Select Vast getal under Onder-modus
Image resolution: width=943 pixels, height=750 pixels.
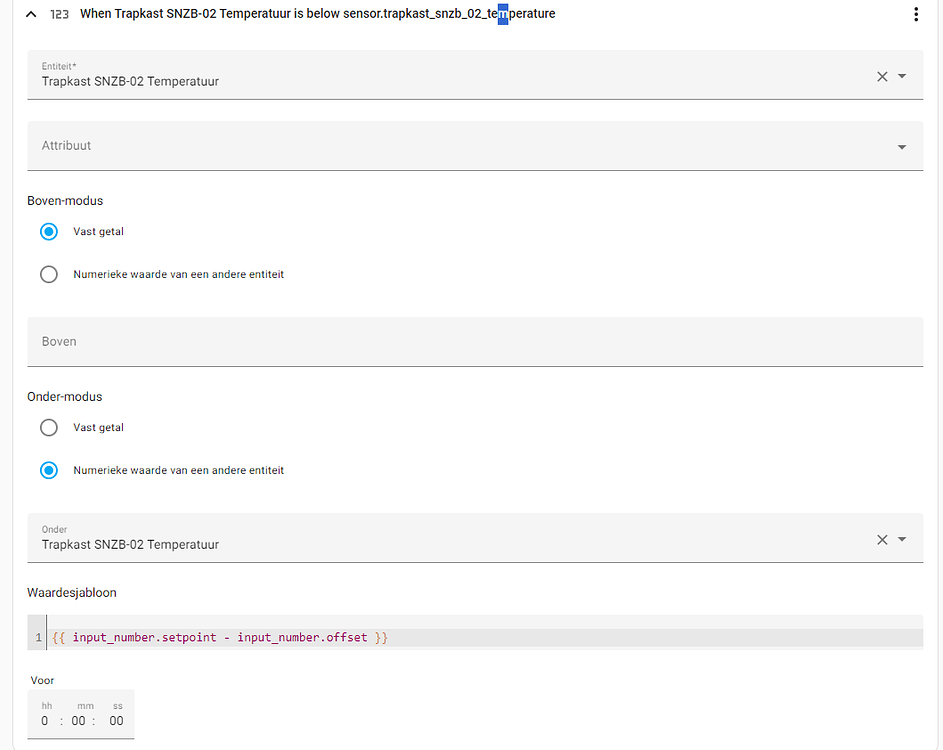[x=48, y=427]
